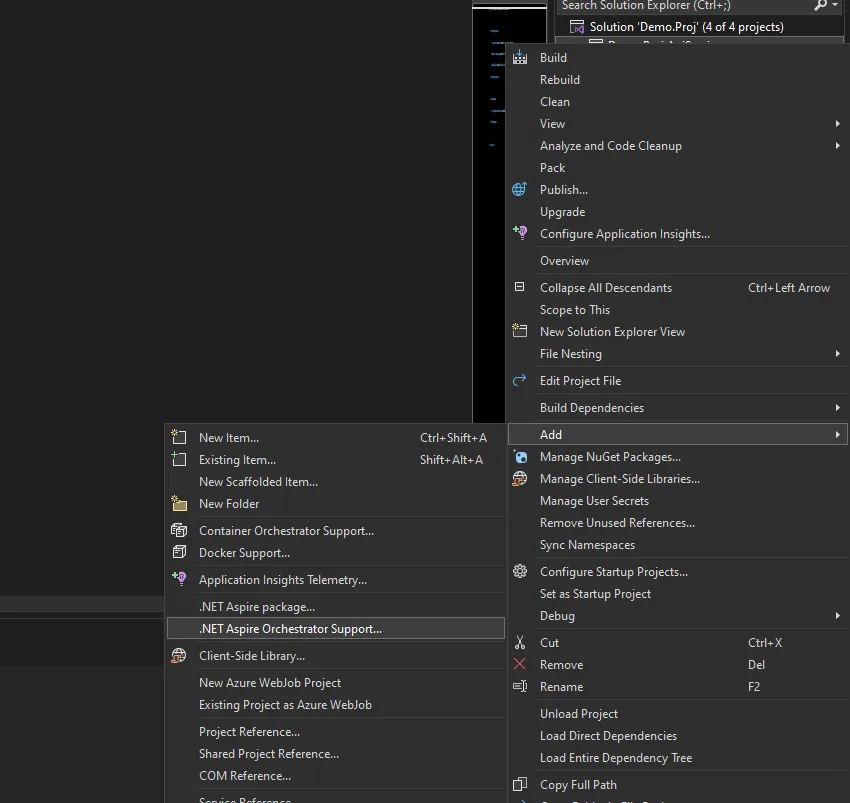Click the Docker Support icon

[x=179, y=553]
